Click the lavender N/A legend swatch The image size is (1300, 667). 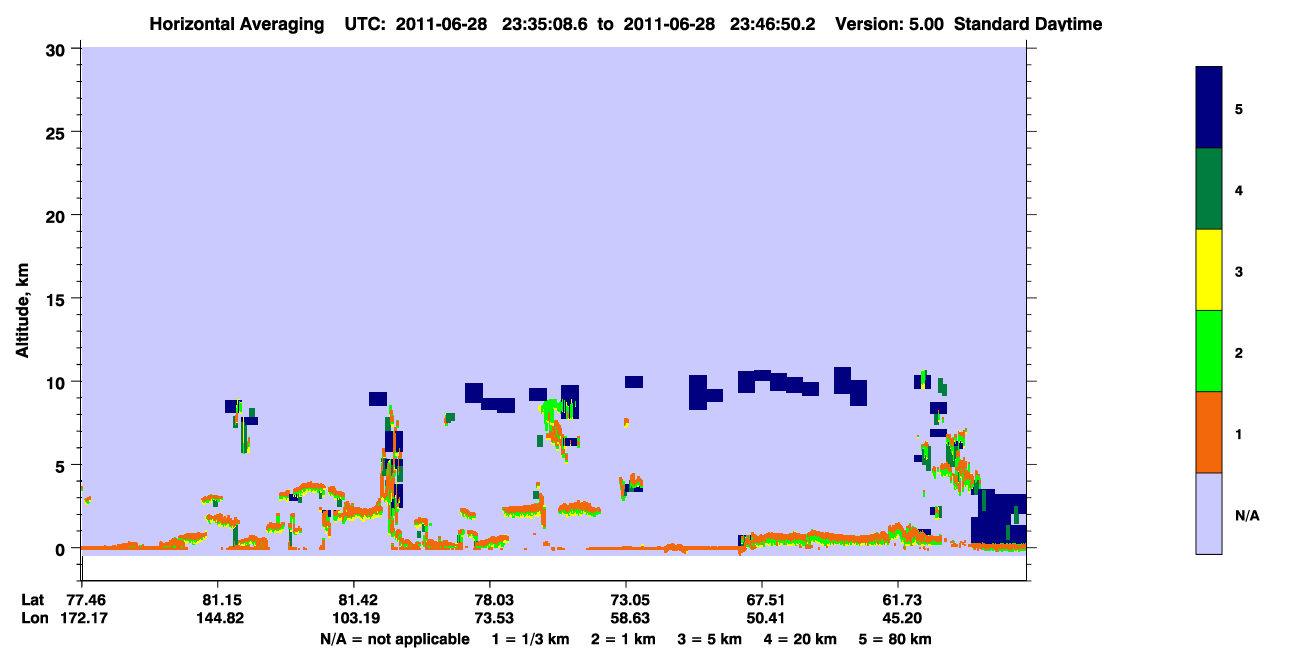pos(1209,513)
